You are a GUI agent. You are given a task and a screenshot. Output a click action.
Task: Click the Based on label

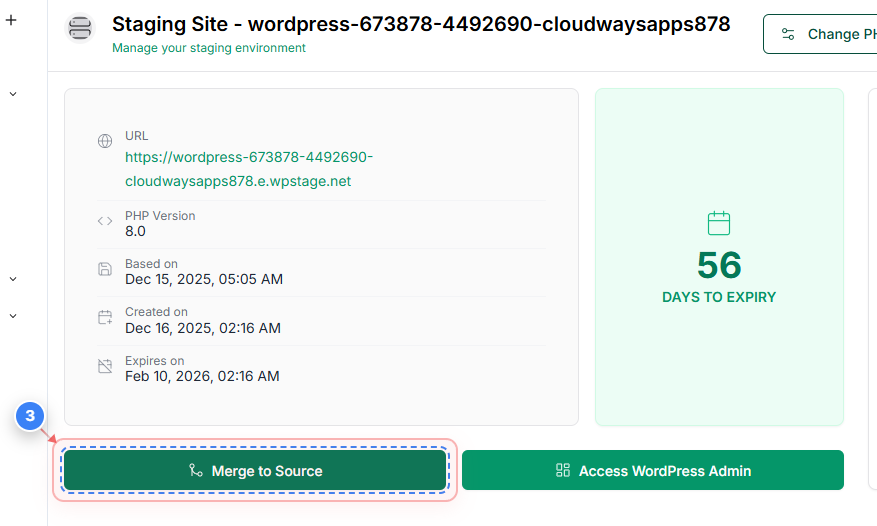coord(151,264)
